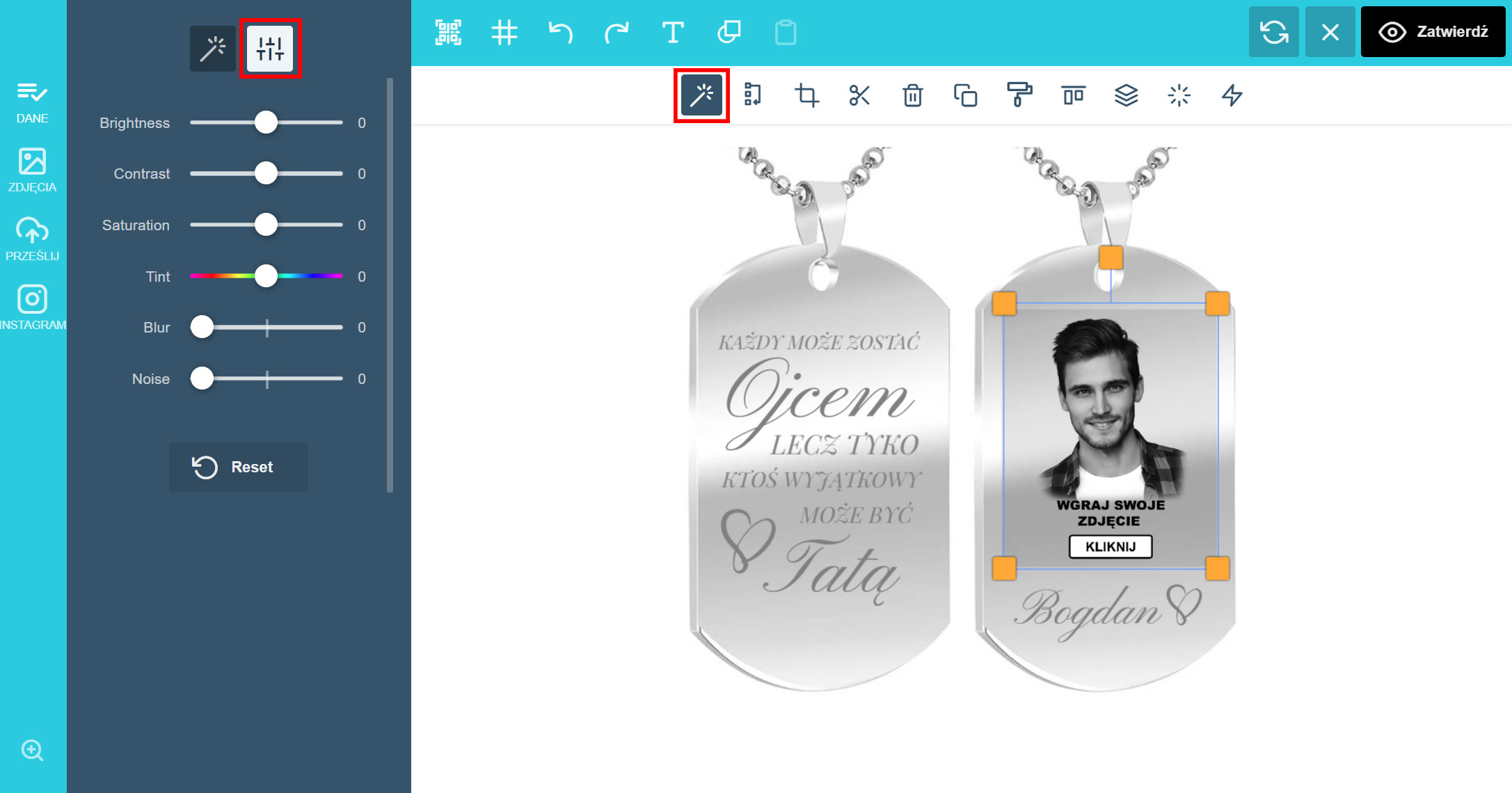Click the WGRAJ SWOJE ZDJĘCIE caption
This screenshot has height=793, width=1512.
(1111, 513)
